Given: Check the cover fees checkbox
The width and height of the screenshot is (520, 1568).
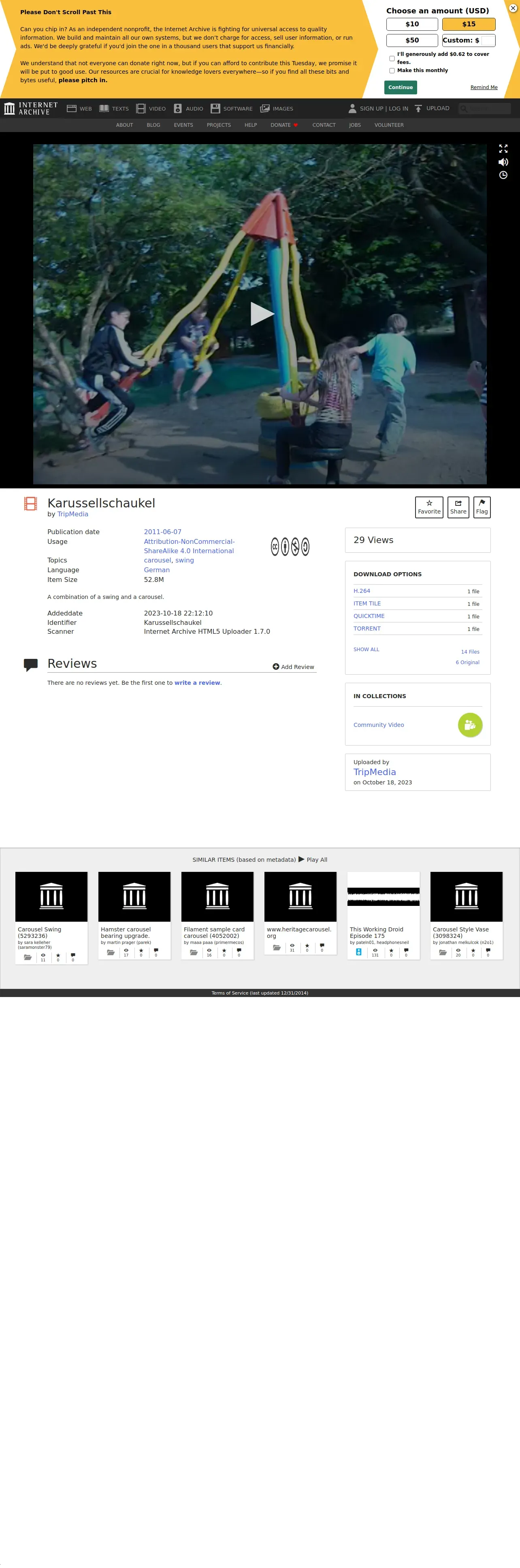Looking at the screenshot, I should (x=392, y=58).
